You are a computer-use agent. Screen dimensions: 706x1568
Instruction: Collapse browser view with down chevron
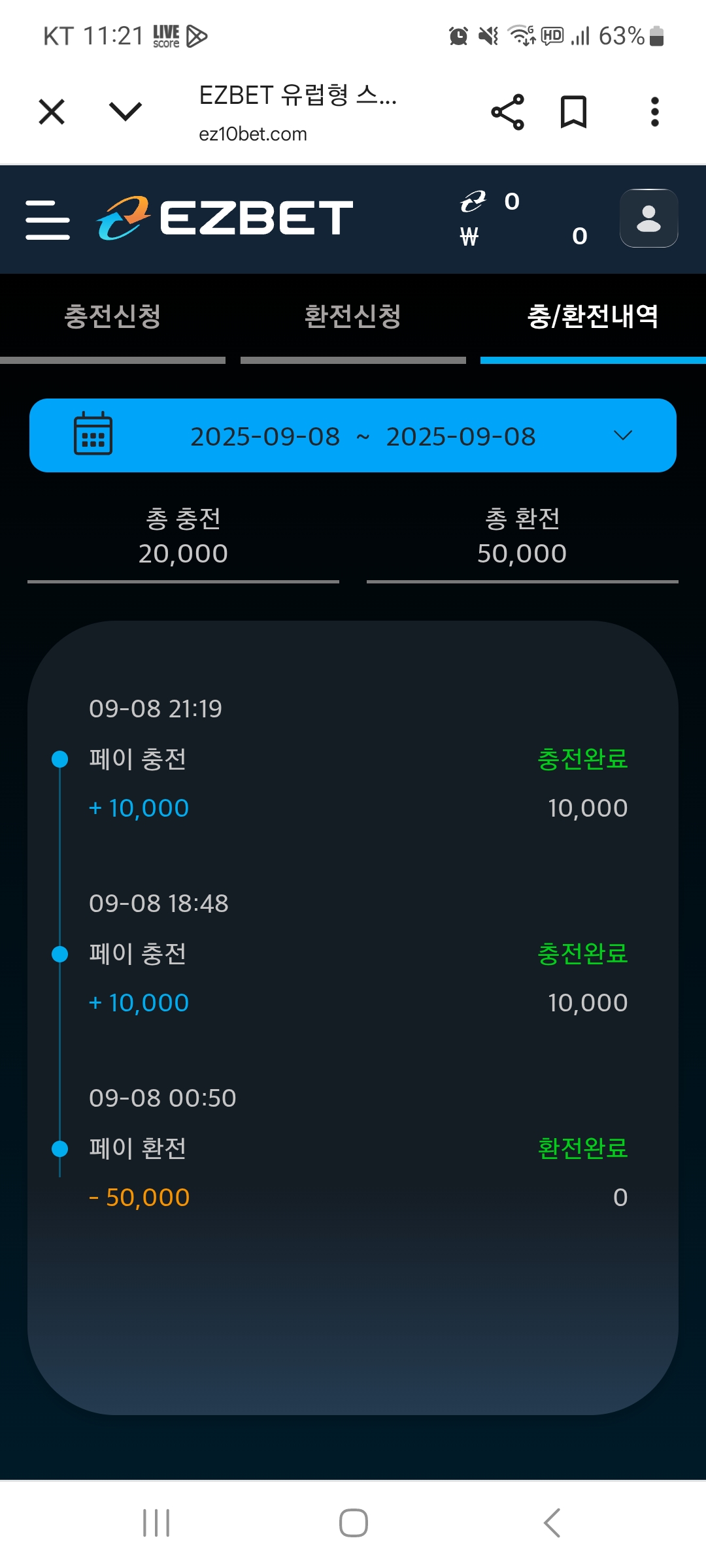[125, 112]
